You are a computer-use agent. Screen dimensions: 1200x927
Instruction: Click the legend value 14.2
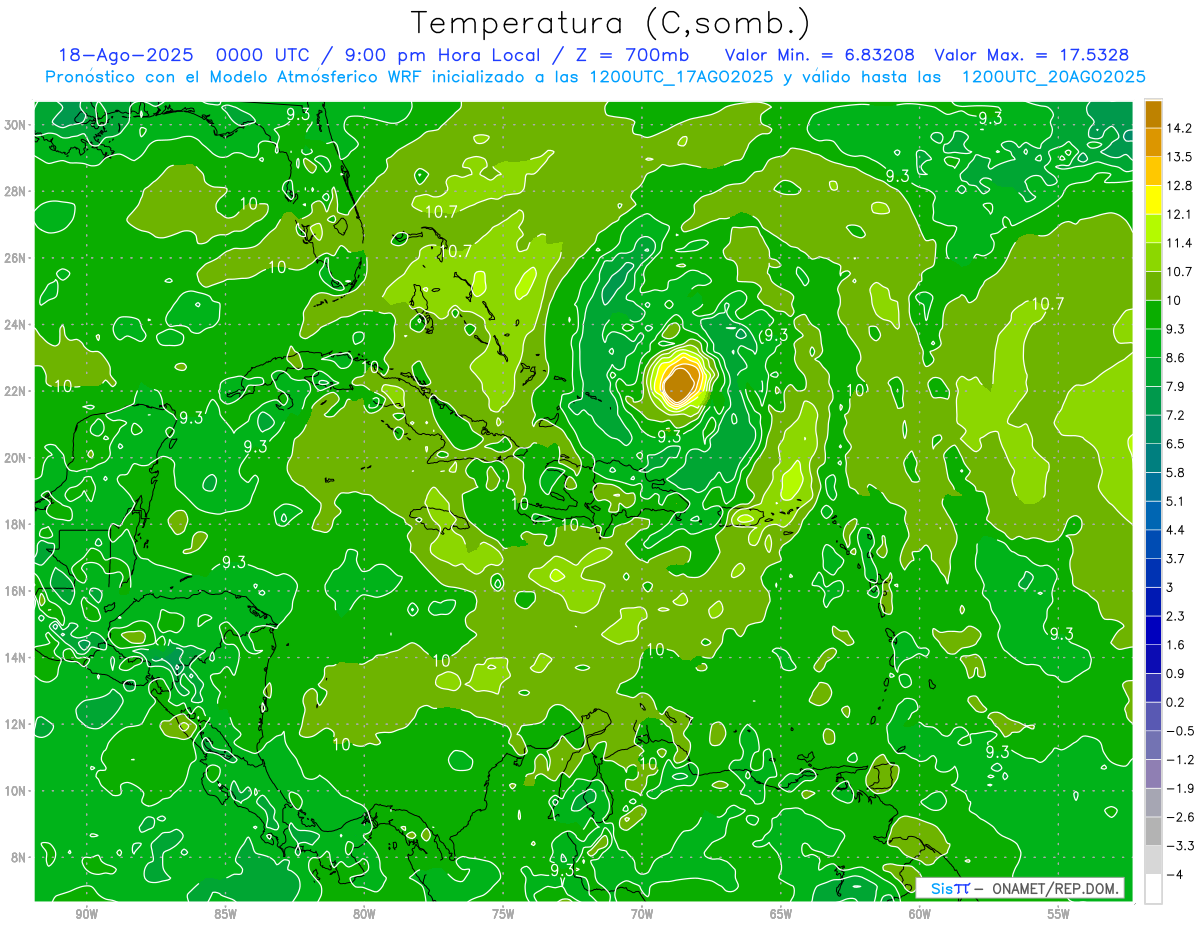click(1180, 128)
